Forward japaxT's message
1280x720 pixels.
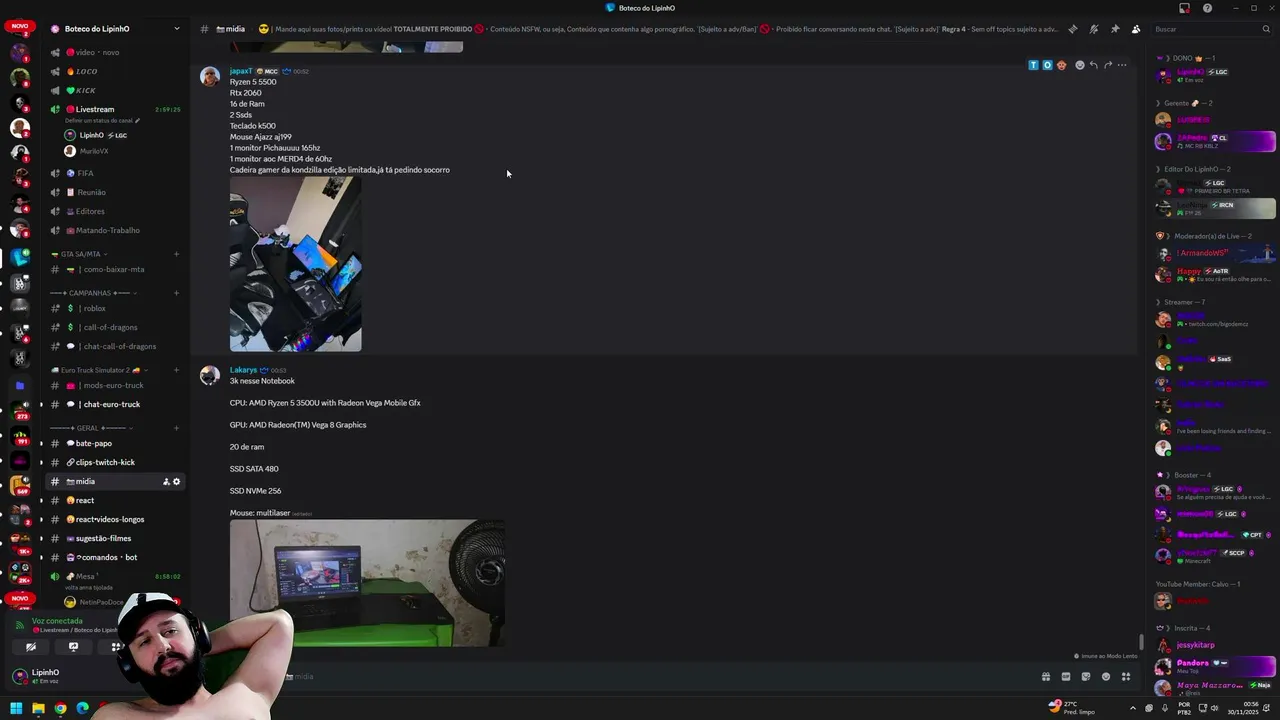click(1107, 65)
